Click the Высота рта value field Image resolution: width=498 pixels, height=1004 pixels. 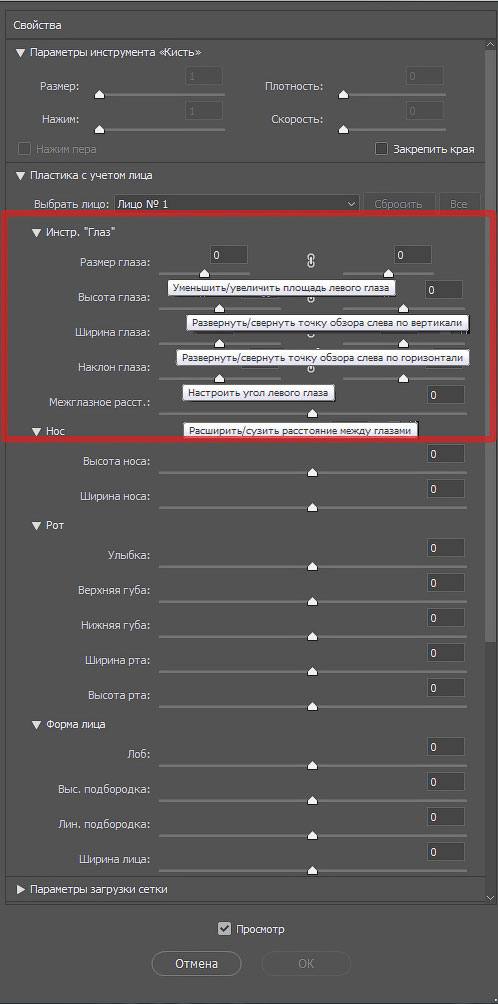click(x=446, y=688)
